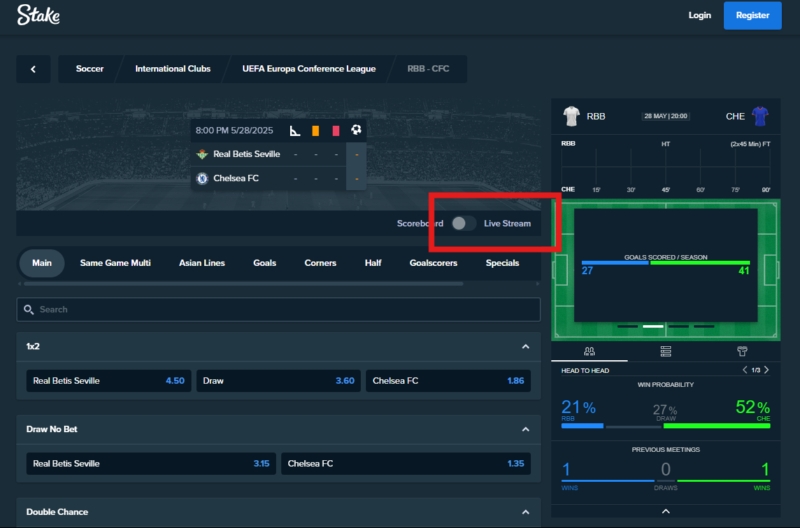This screenshot has width=800, height=528.
Task: Collapse the 1x2 market section
Action: pos(526,346)
